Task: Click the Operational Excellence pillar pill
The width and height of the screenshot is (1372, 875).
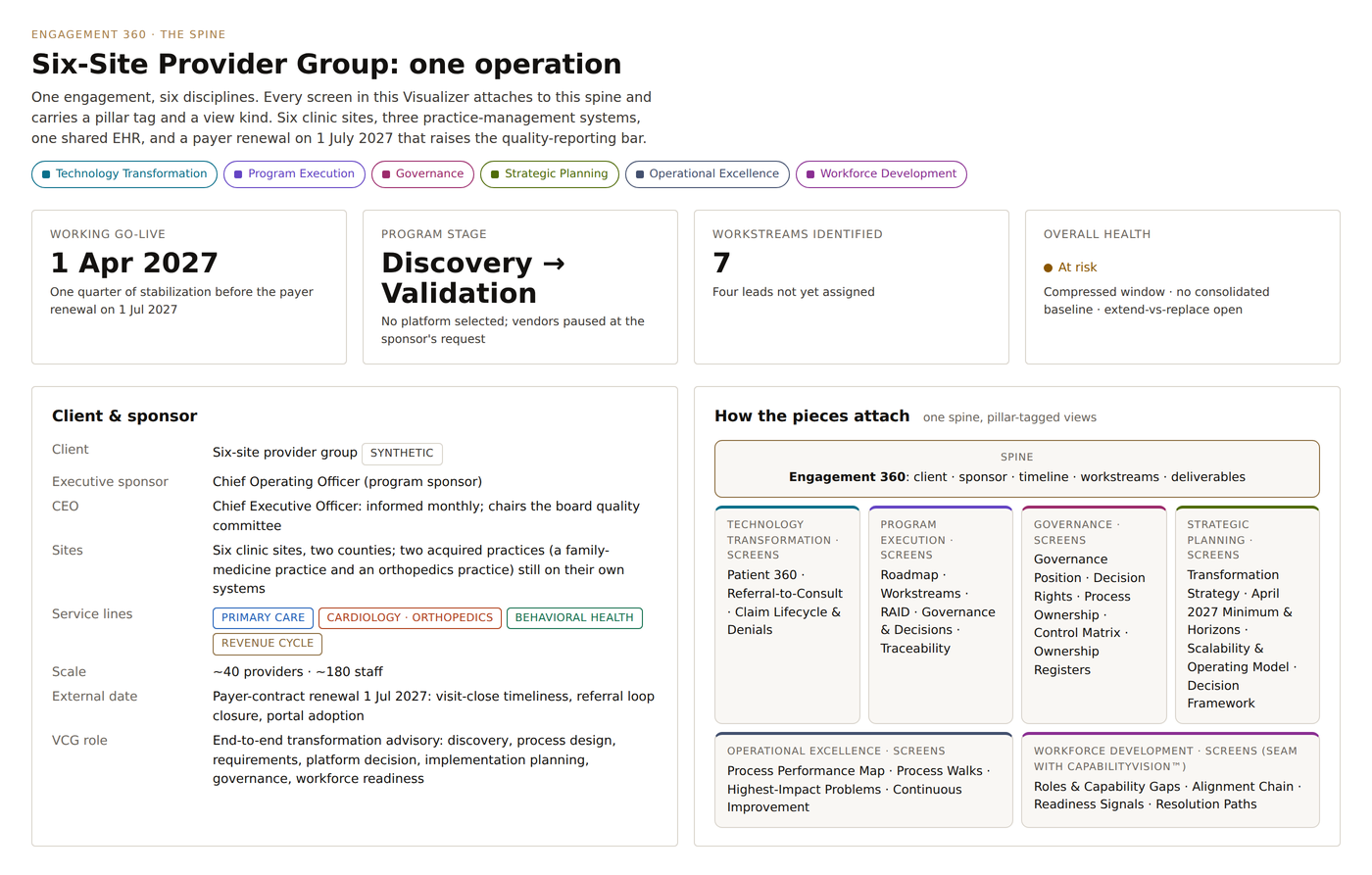Action: coord(707,173)
